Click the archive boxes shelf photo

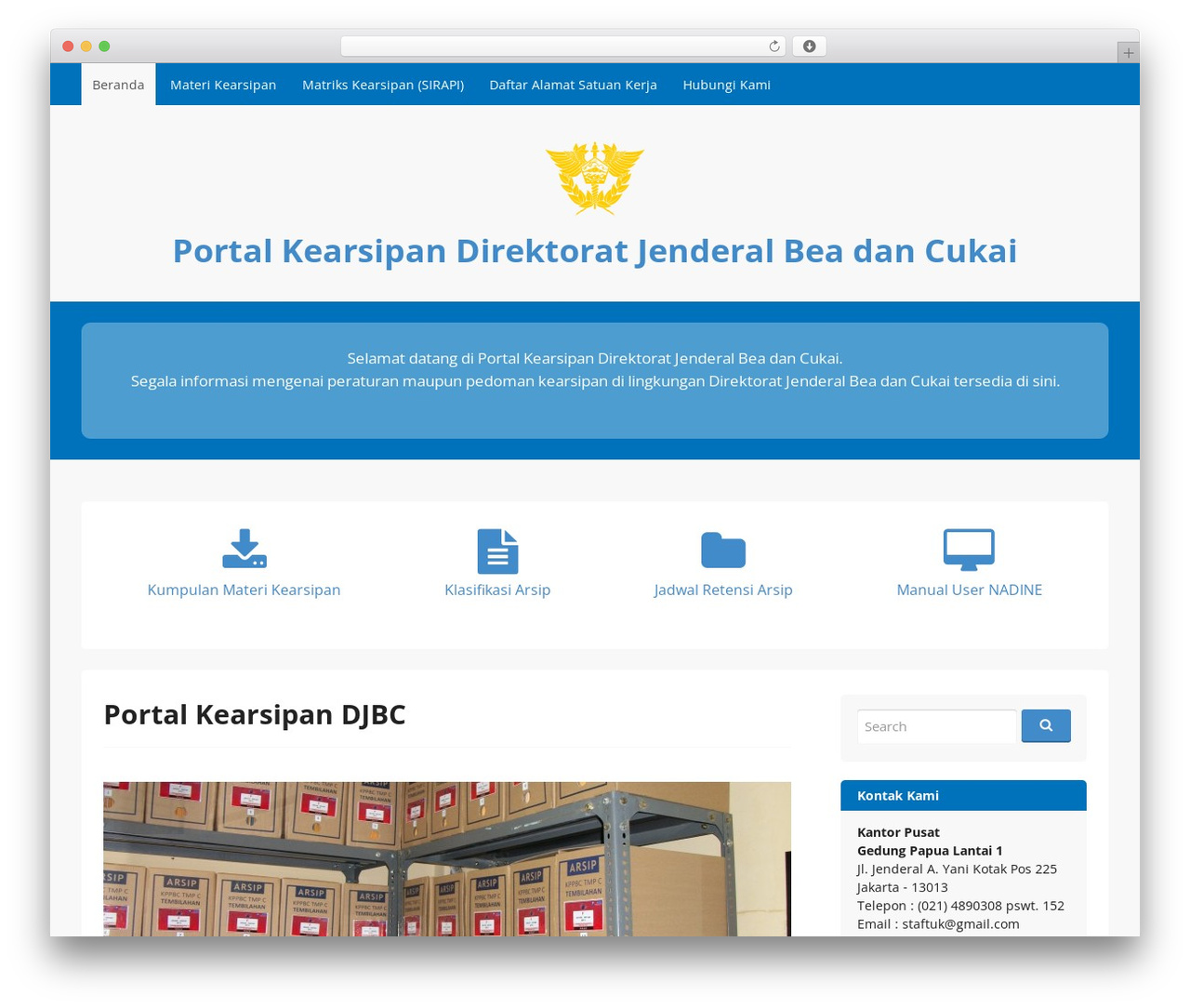(x=447, y=859)
